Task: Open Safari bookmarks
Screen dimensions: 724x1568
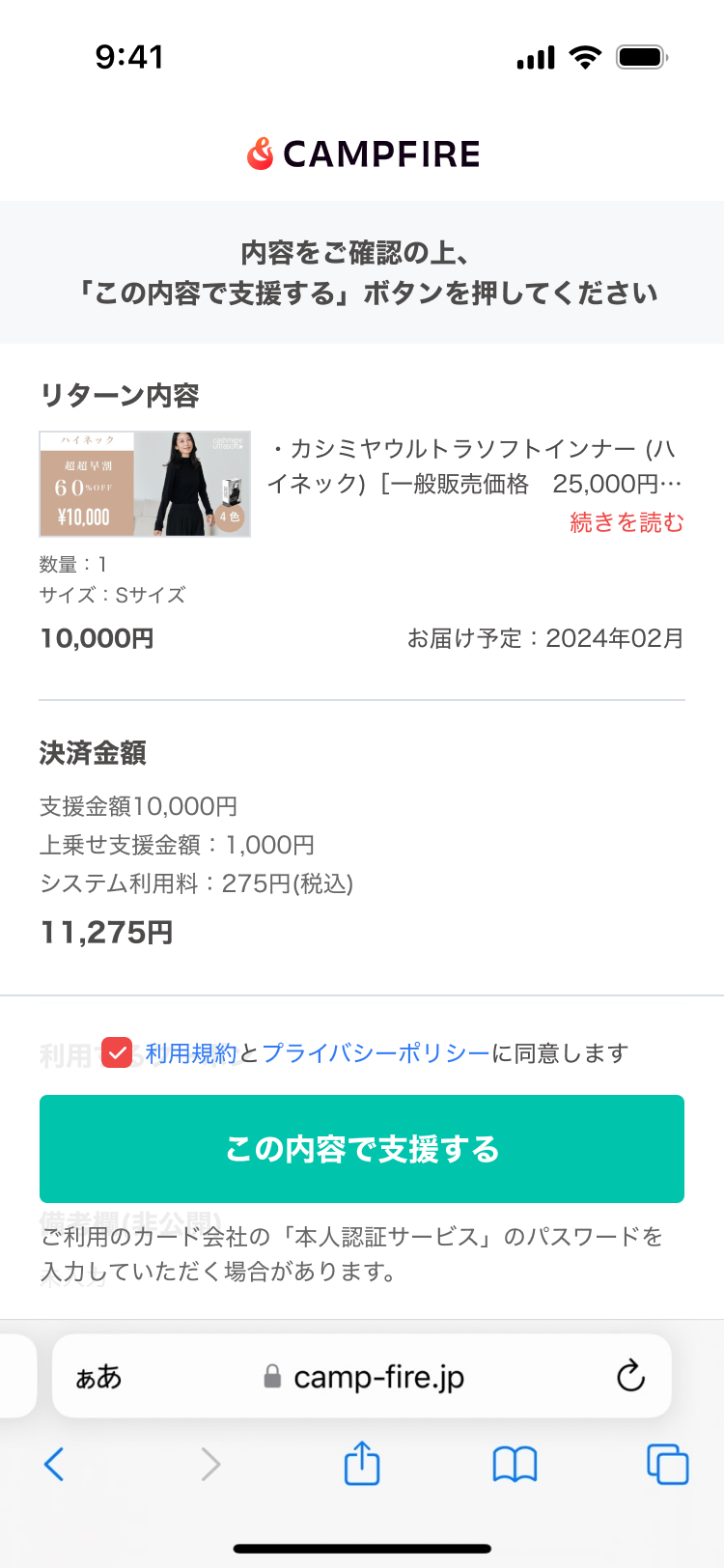Action: 515,1464
